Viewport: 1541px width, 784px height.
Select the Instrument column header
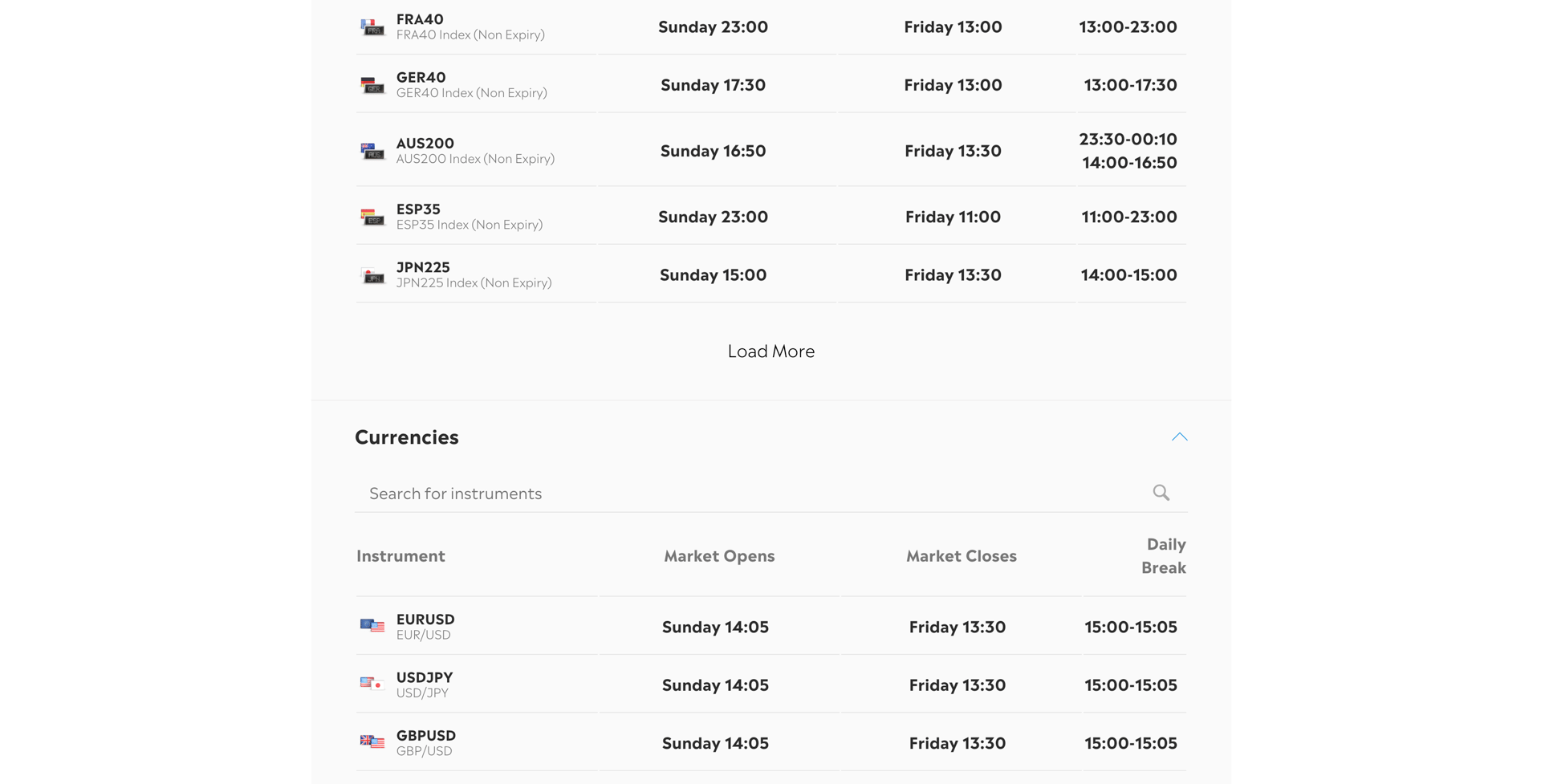(400, 555)
